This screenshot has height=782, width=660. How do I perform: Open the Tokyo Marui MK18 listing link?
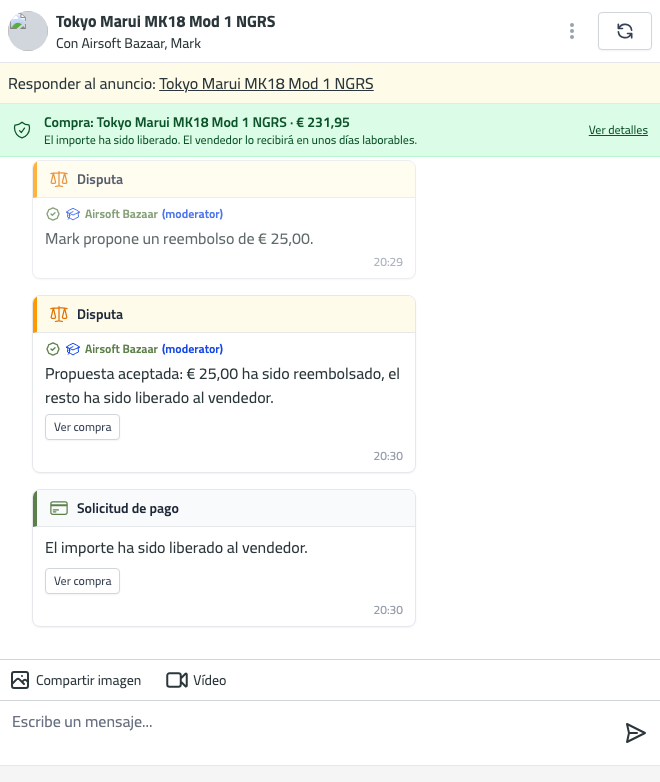pos(266,83)
